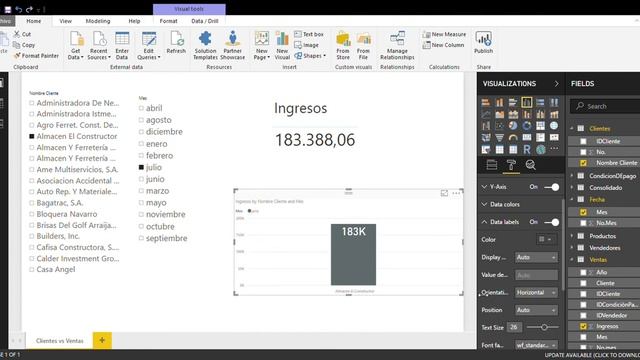This screenshot has height=360, width=640.
Task: Collapse Visualizations pane arrow
Action: pyautogui.click(x=556, y=84)
